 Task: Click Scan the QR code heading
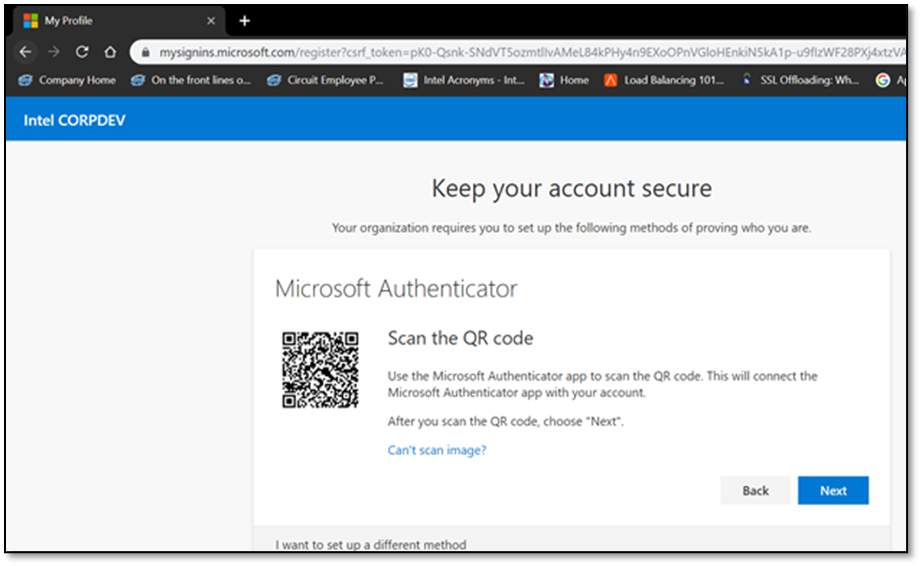click(x=460, y=338)
